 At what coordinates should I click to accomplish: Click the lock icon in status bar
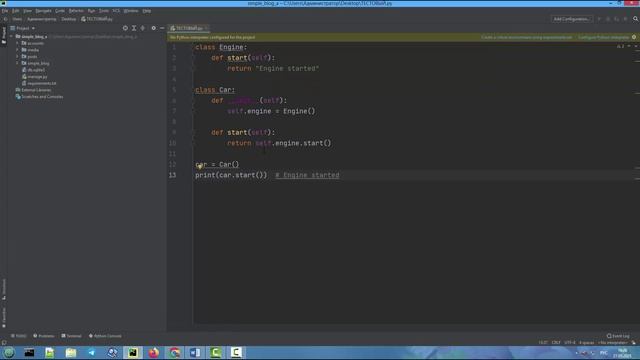click(x=634, y=343)
